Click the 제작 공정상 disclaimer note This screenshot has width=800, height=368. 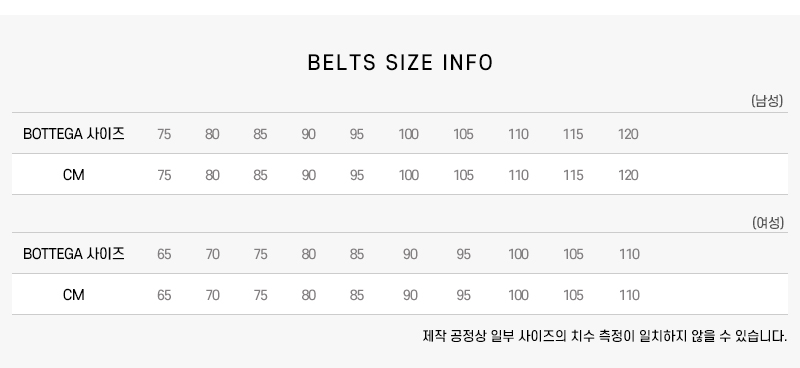pyautogui.click(x=605, y=336)
